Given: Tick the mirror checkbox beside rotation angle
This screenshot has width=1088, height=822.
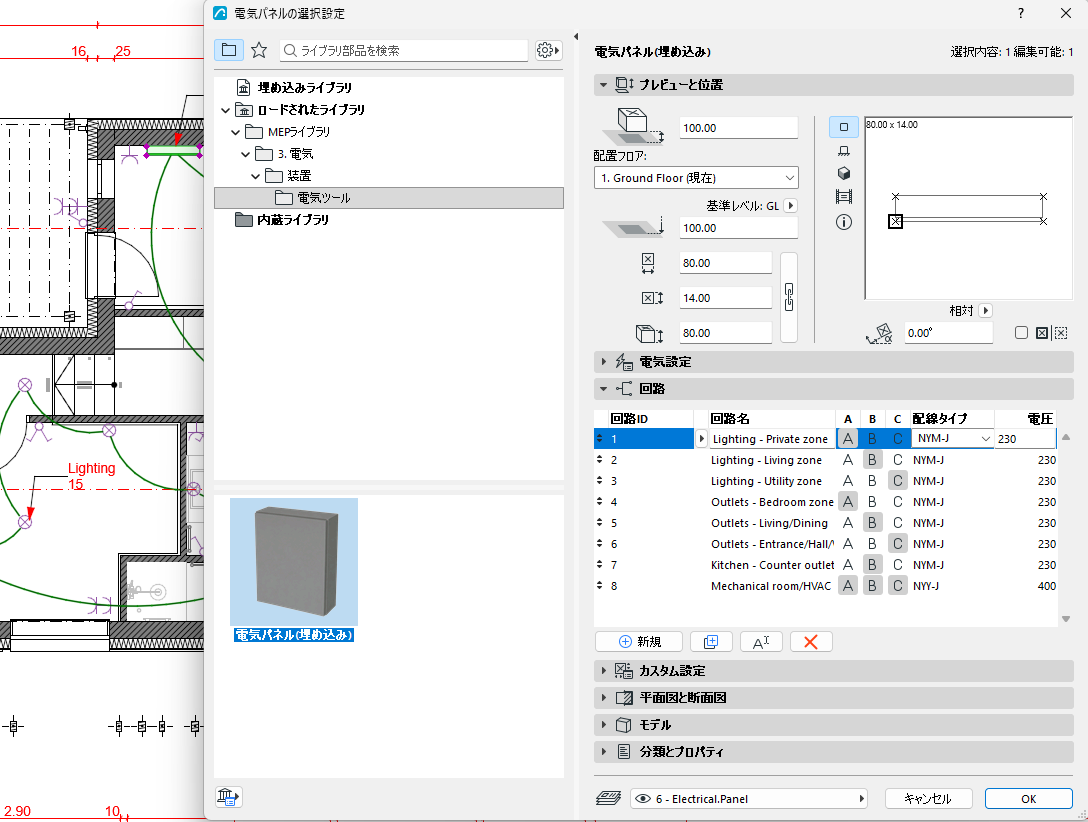Looking at the screenshot, I should point(1021,333).
